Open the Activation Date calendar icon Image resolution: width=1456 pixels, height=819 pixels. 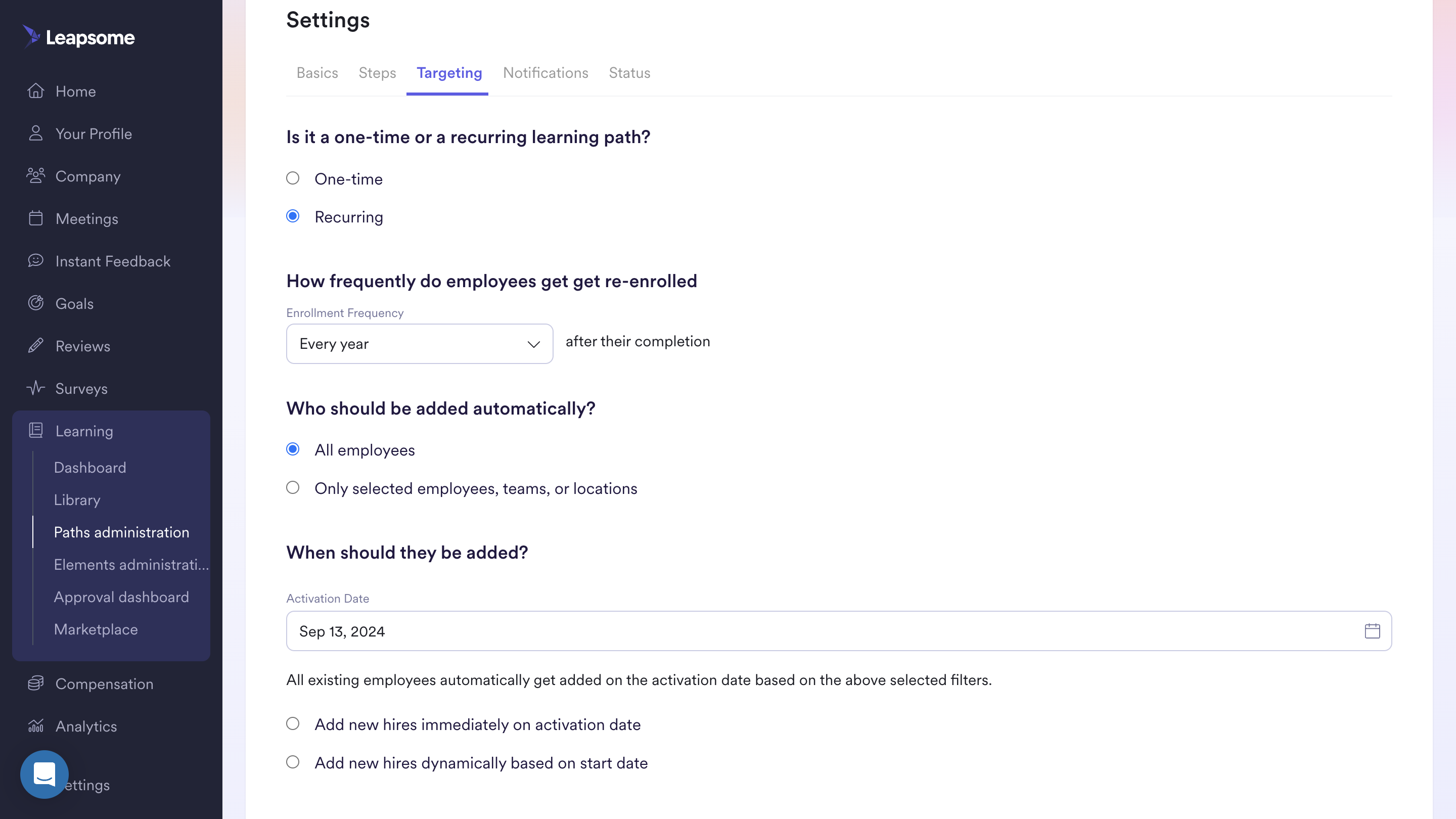click(1372, 631)
